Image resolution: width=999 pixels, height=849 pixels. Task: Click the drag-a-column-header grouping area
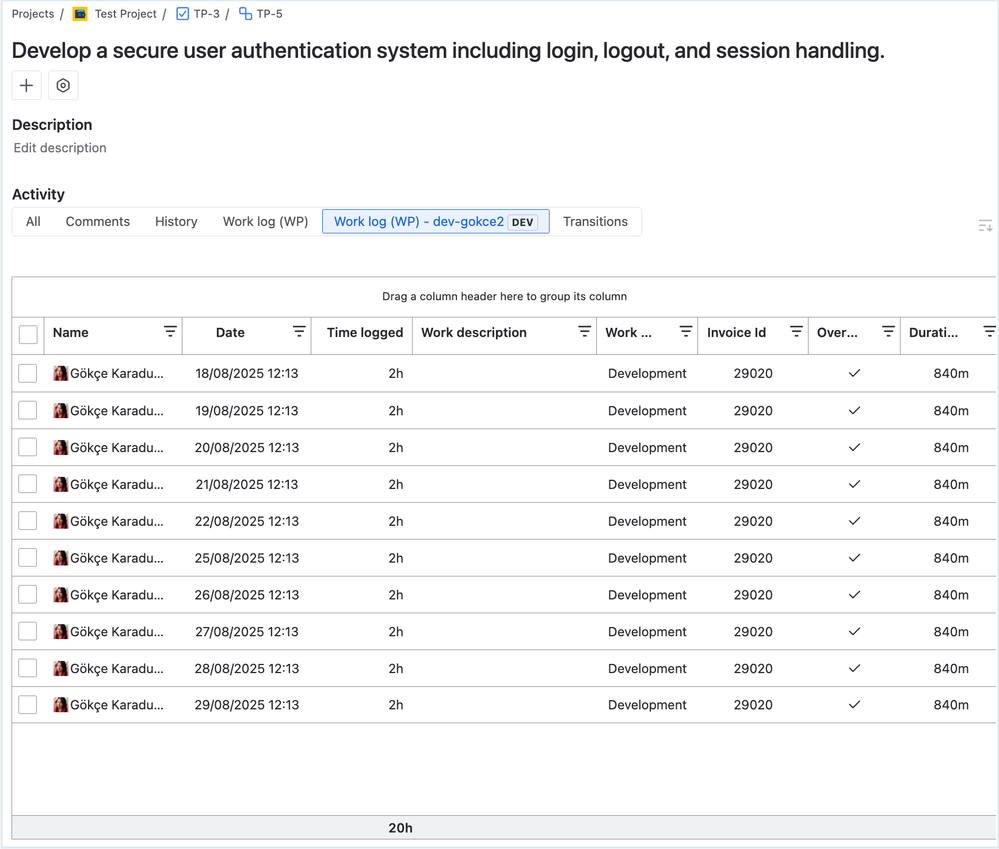(504, 296)
